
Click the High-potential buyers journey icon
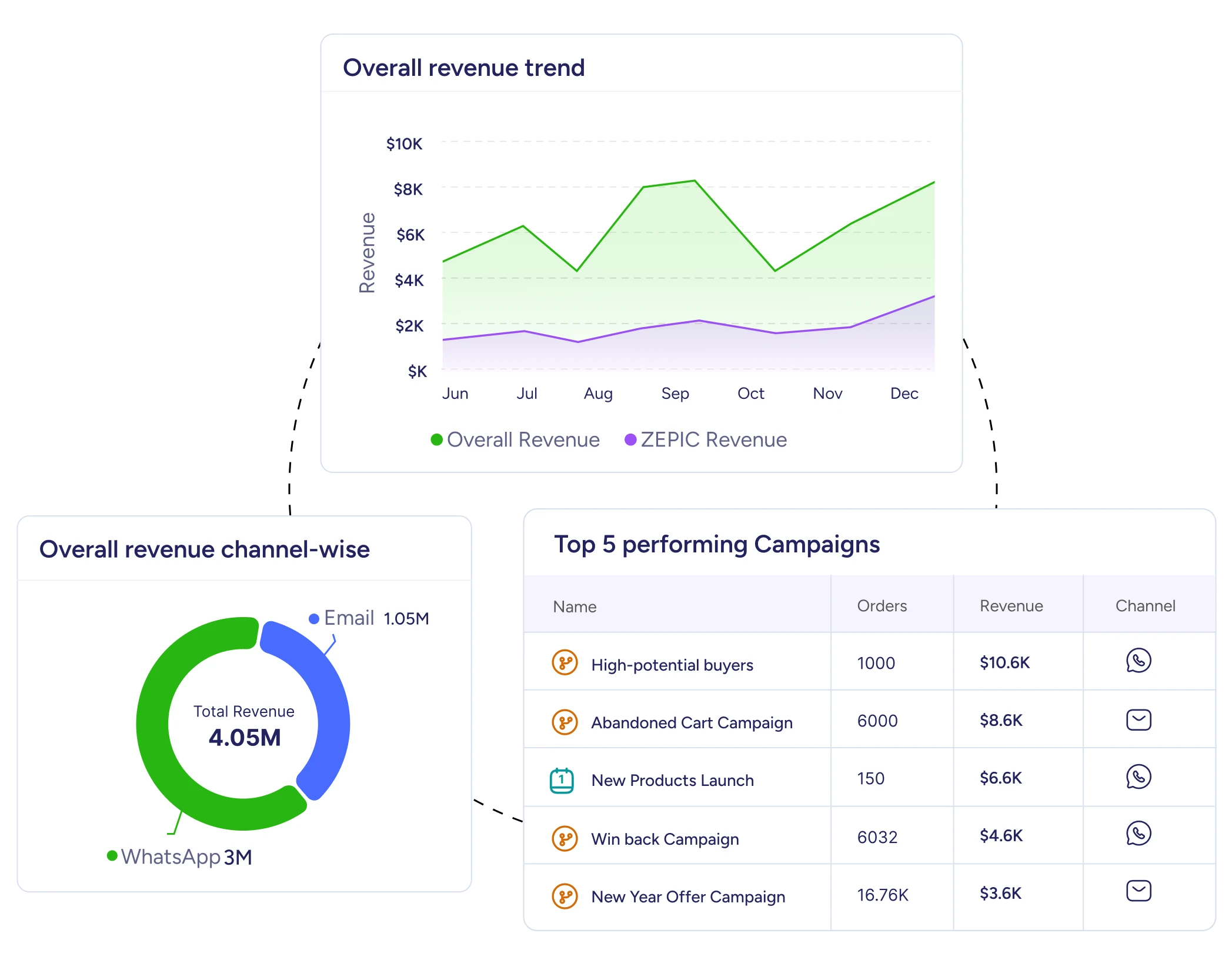click(x=565, y=663)
